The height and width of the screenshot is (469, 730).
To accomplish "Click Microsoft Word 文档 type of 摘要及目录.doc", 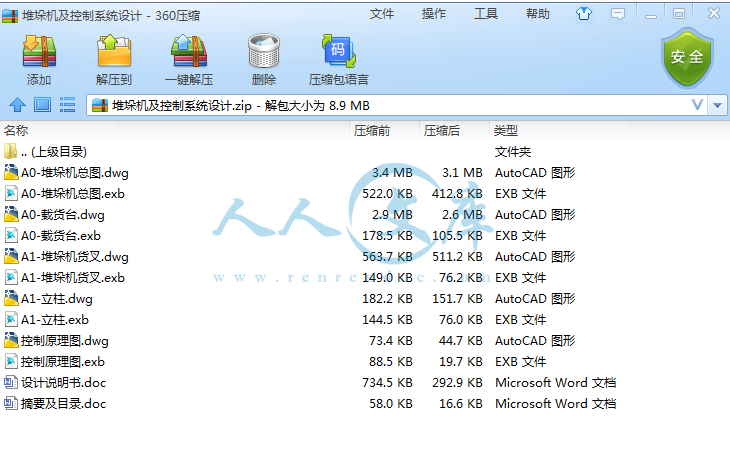I will pyautogui.click(x=555, y=403).
